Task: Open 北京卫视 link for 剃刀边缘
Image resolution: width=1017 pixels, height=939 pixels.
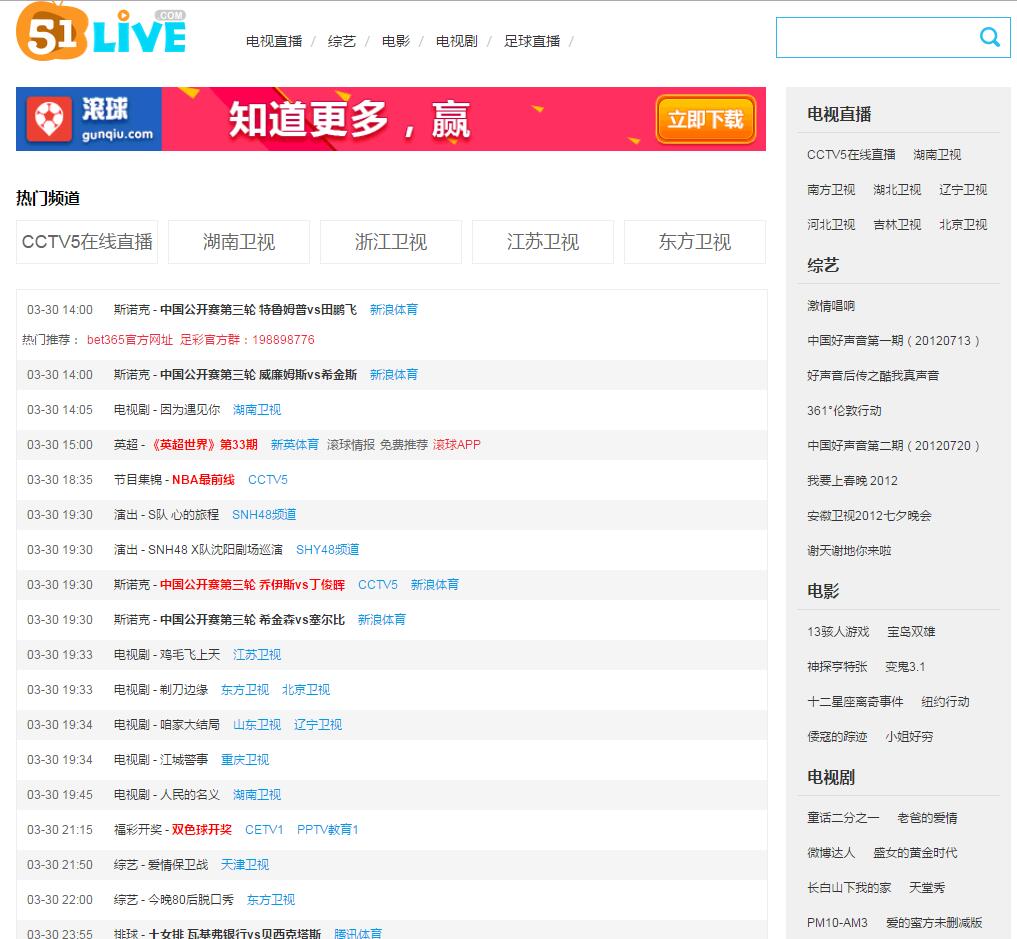Action: click(x=305, y=690)
